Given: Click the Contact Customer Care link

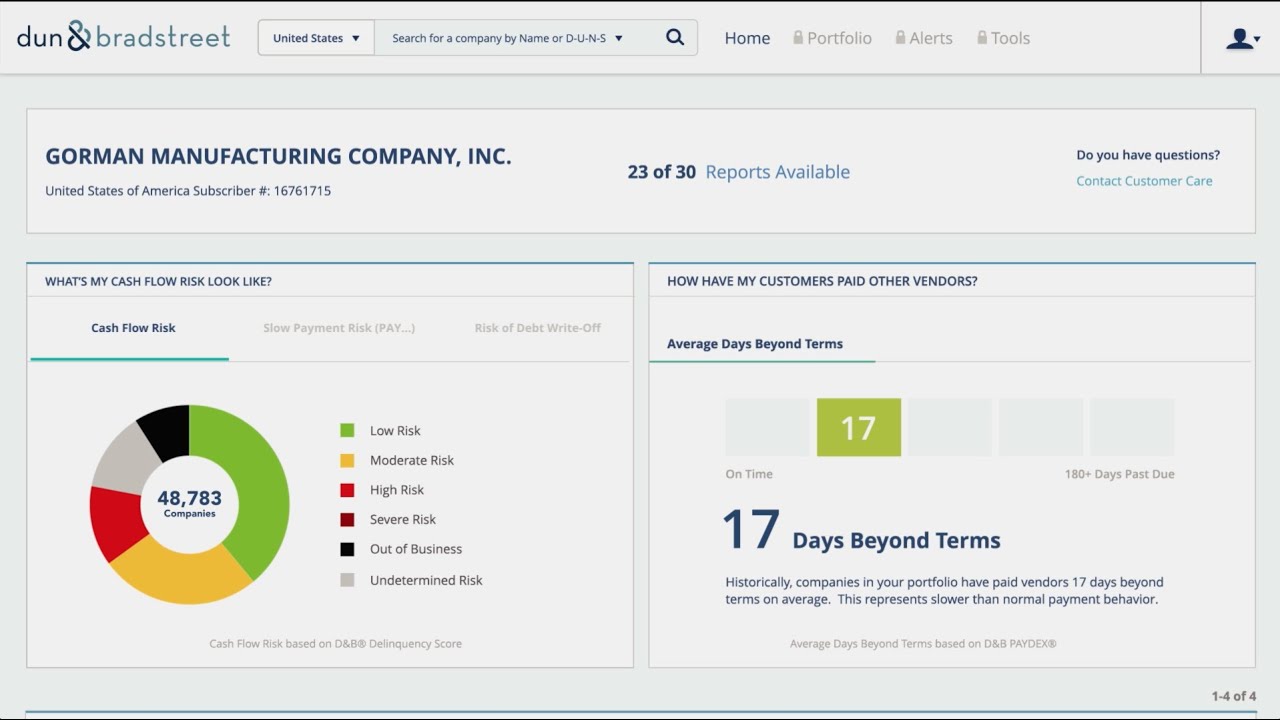Looking at the screenshot, I should [1144, 181].
